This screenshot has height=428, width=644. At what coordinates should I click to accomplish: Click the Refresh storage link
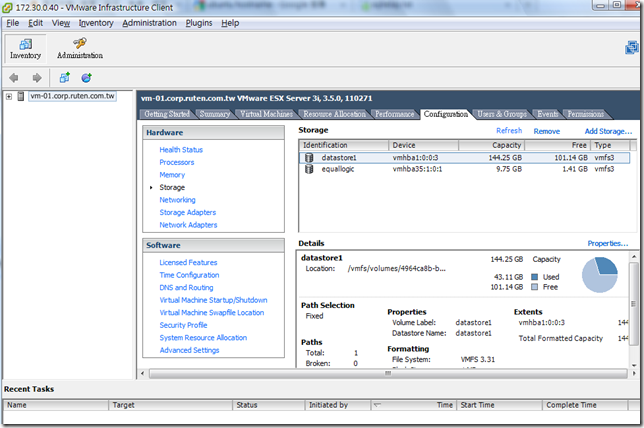pos(509,131)
